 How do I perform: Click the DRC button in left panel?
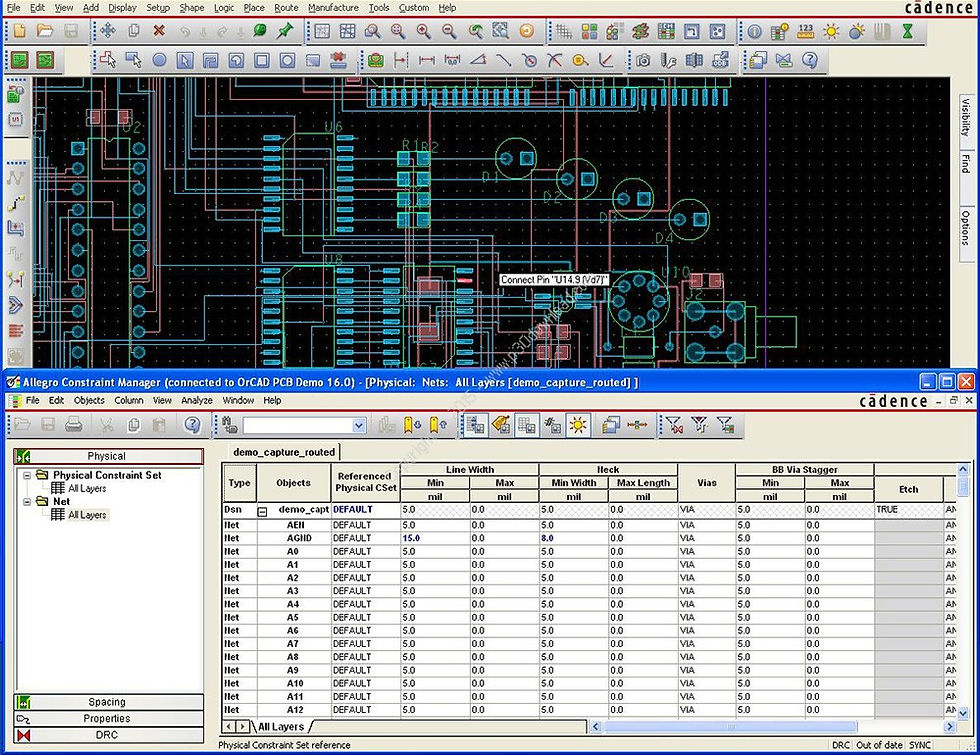[x=107, y=735]
